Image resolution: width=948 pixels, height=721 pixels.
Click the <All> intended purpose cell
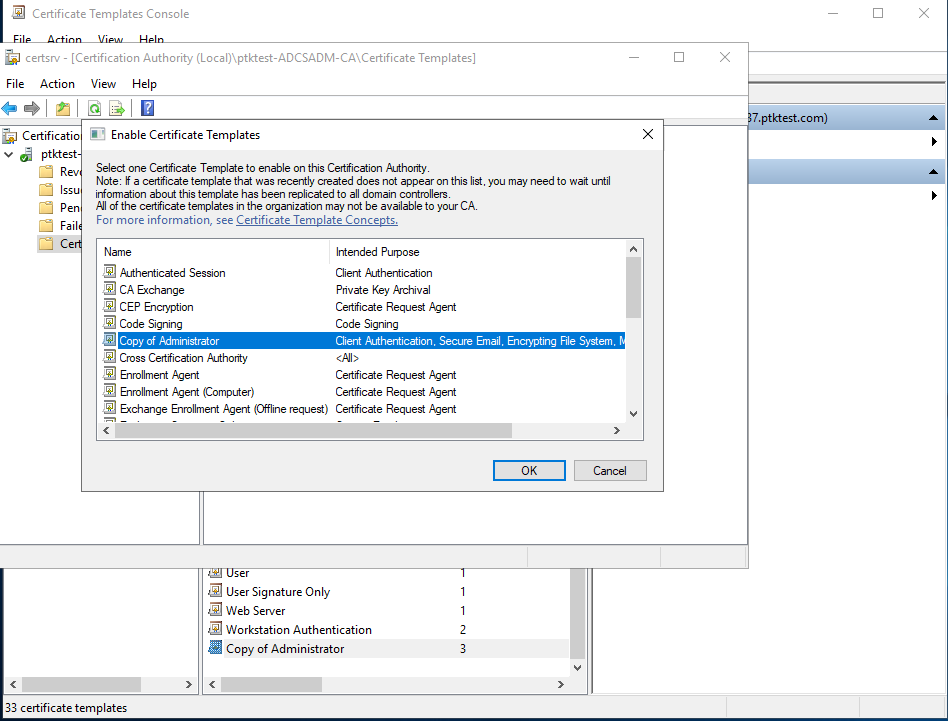click(x=347, y=358)
